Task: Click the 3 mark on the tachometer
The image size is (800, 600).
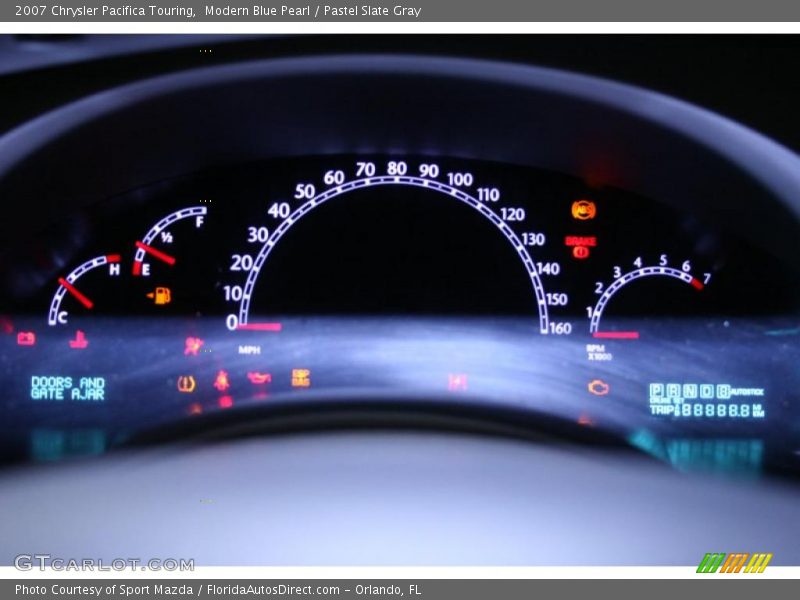Action: (617, 272)
